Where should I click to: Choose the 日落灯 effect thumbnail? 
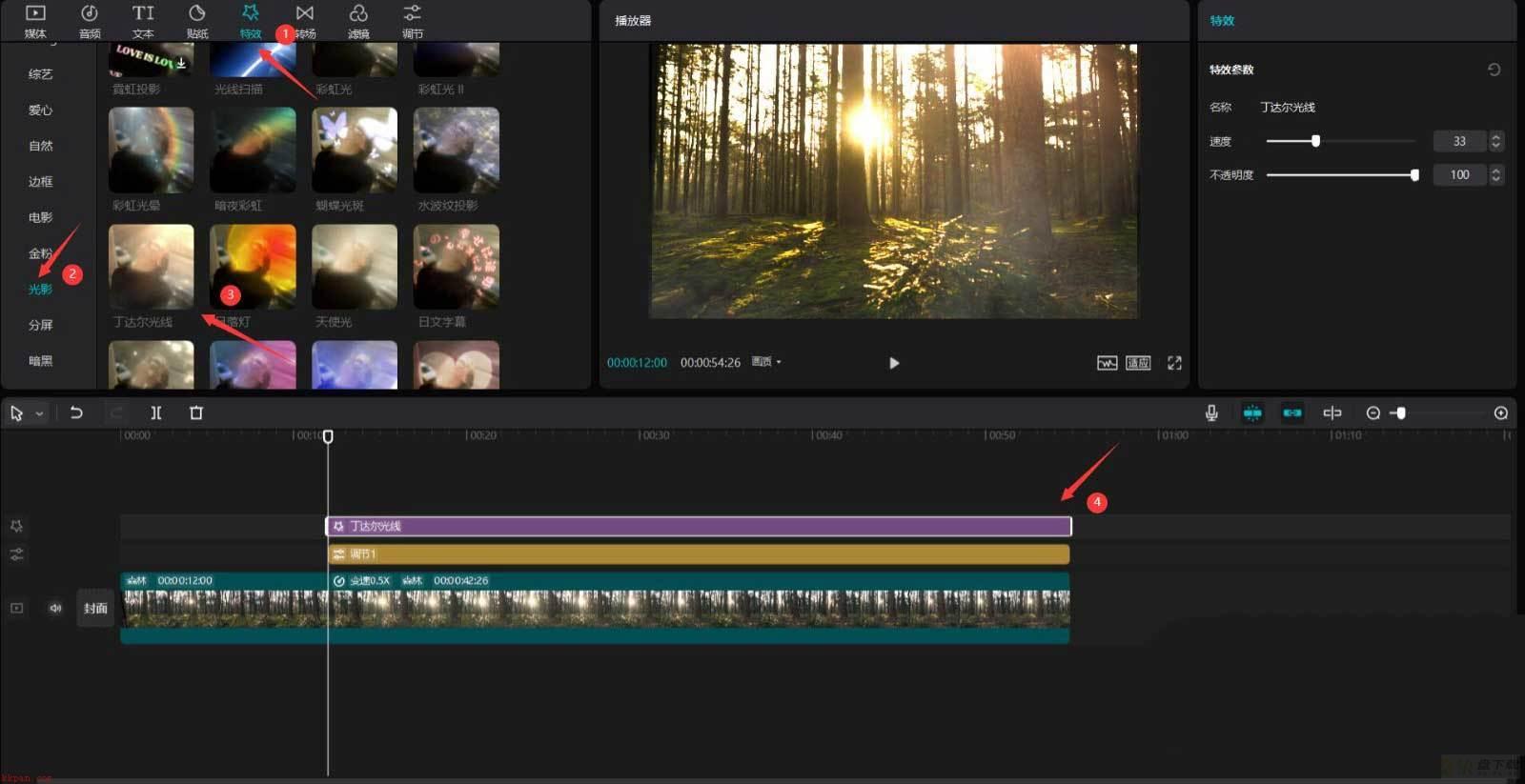(253, 267)
